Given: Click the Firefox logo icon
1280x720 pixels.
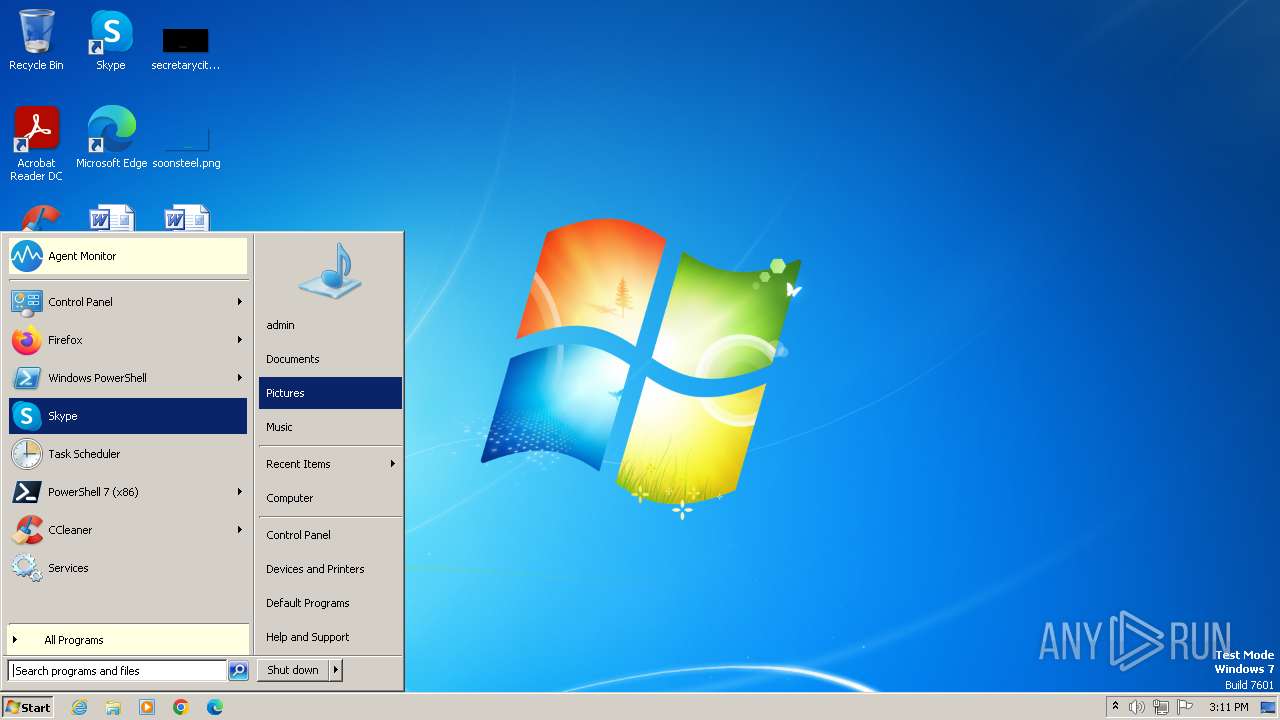Looking at the screenshot, I should click(27, 340).
